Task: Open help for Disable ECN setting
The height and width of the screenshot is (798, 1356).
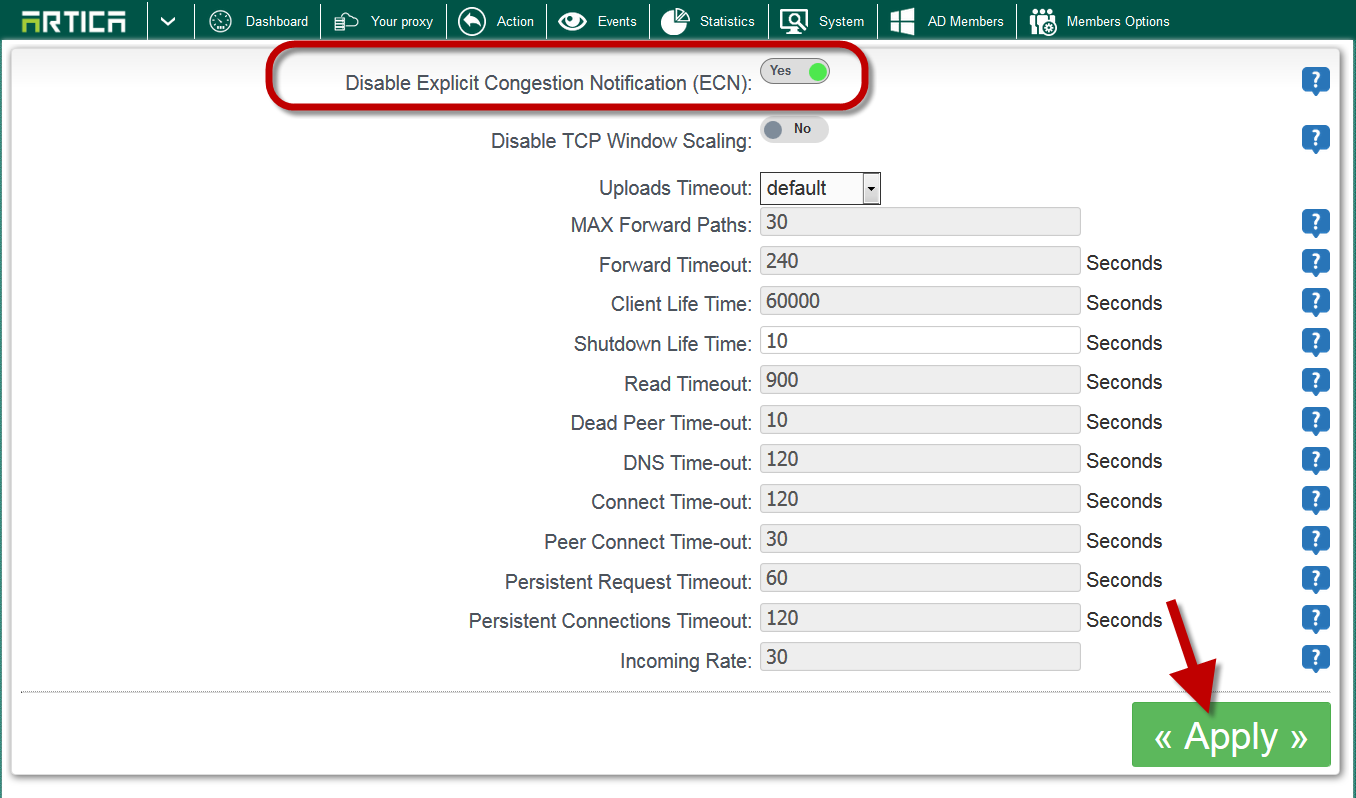Action: click(1315, 81)
